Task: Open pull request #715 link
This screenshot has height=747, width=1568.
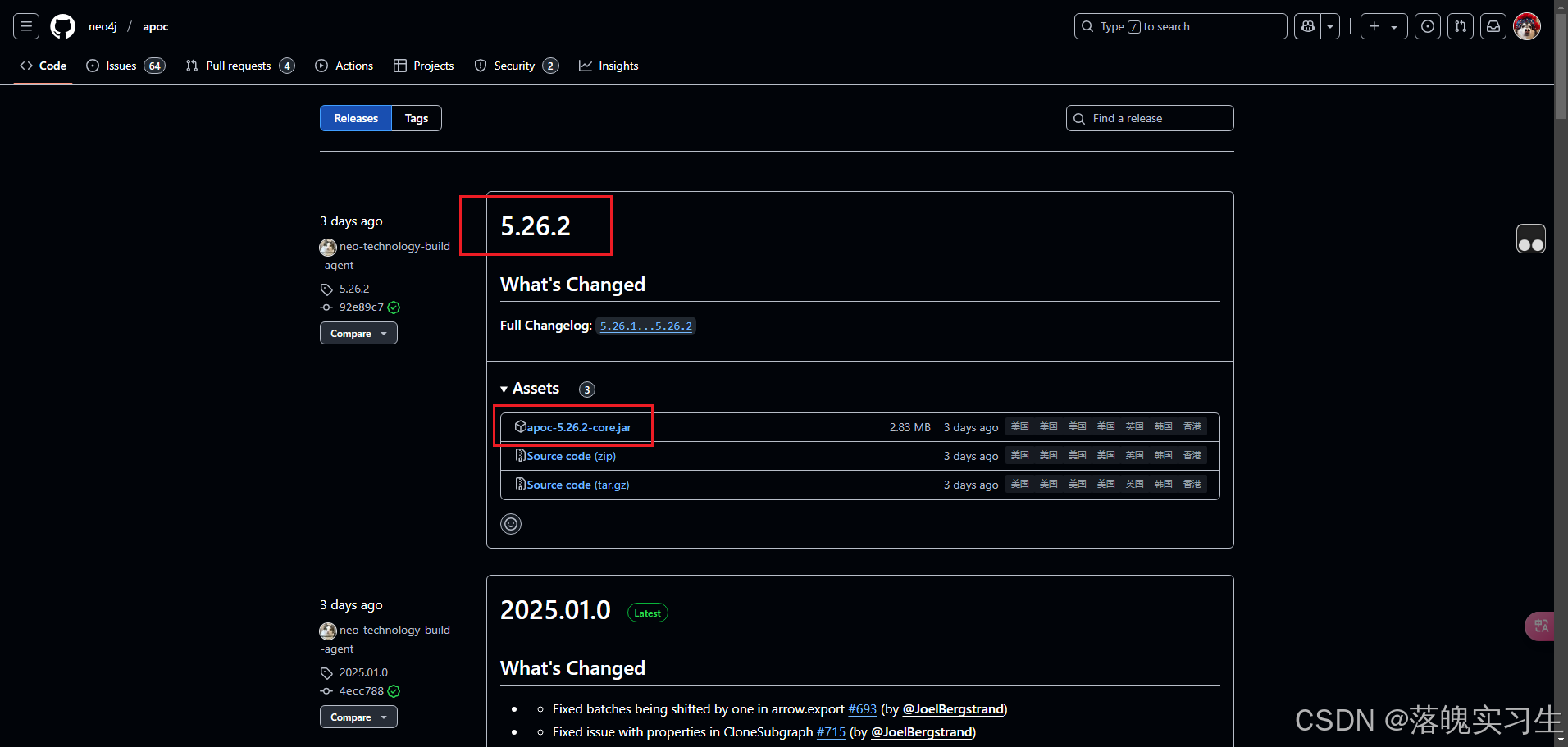Action: 831,732
